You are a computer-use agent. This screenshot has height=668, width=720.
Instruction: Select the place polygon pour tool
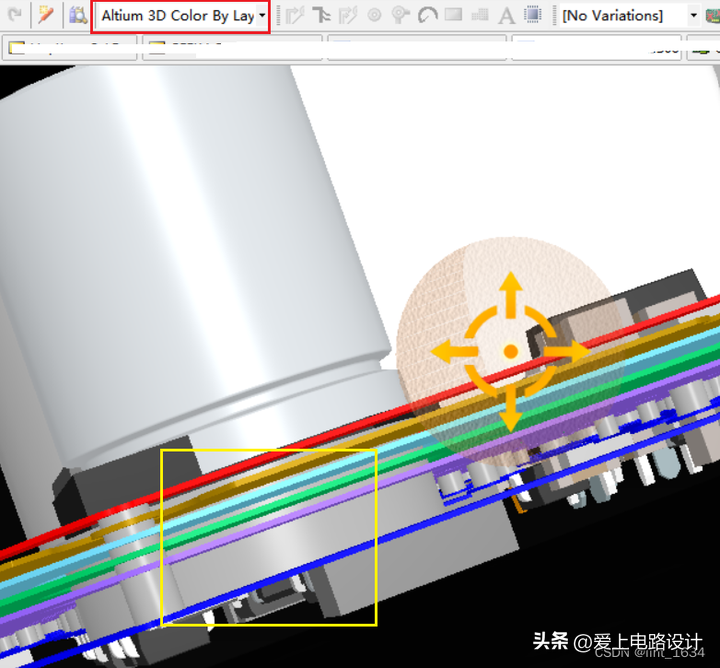coord(479,15)
